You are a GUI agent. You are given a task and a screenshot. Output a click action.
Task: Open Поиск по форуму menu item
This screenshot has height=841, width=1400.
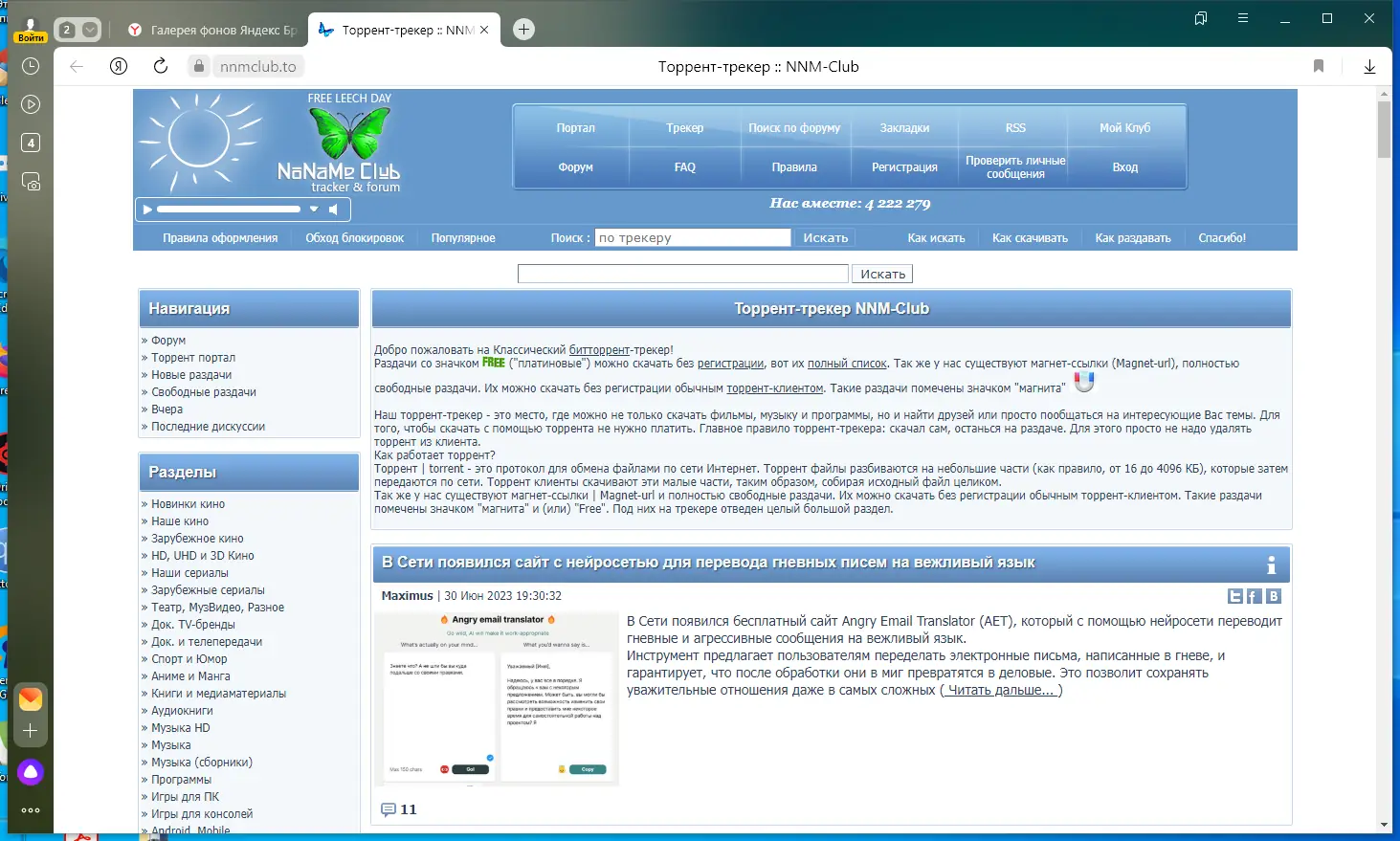coord(794,128)
